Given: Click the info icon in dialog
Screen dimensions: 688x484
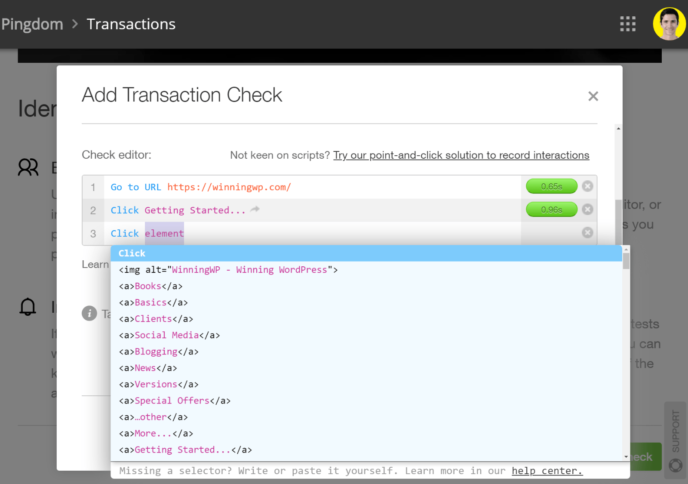Looking at the screenshot, I should tap(89, 313).
